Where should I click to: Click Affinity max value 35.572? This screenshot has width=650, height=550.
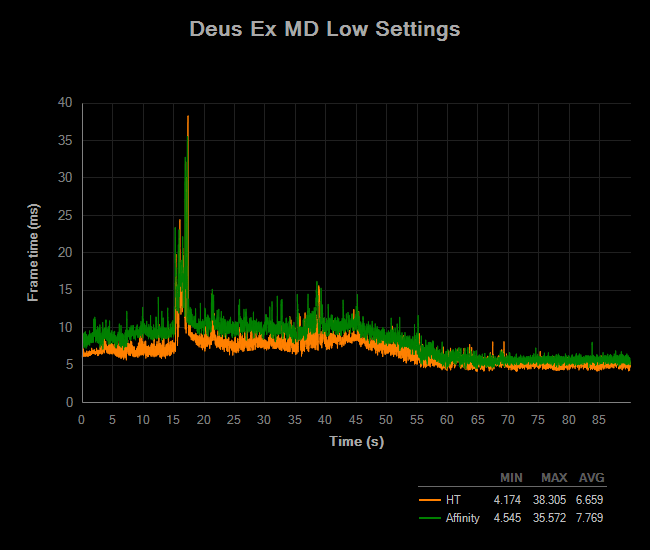coord(549,518)
